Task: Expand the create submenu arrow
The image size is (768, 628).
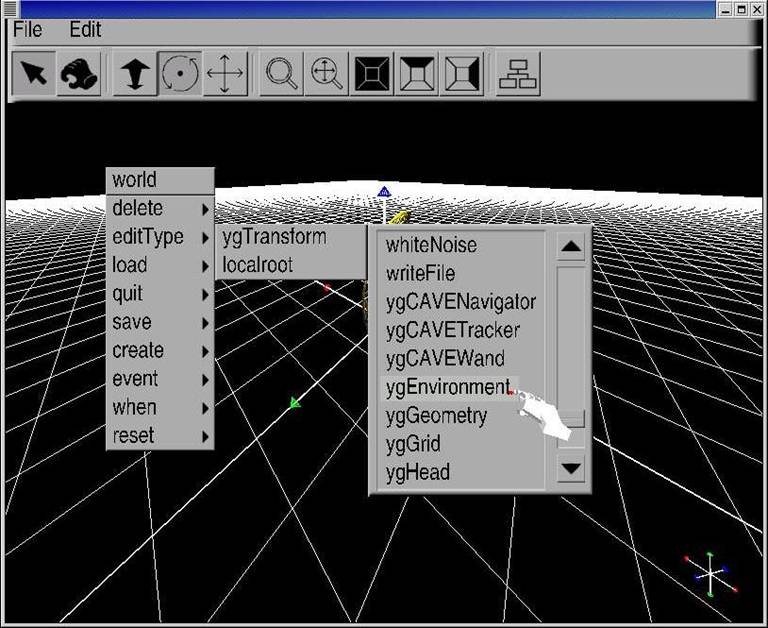Action: pyautogui.click(x=206, y=351)
